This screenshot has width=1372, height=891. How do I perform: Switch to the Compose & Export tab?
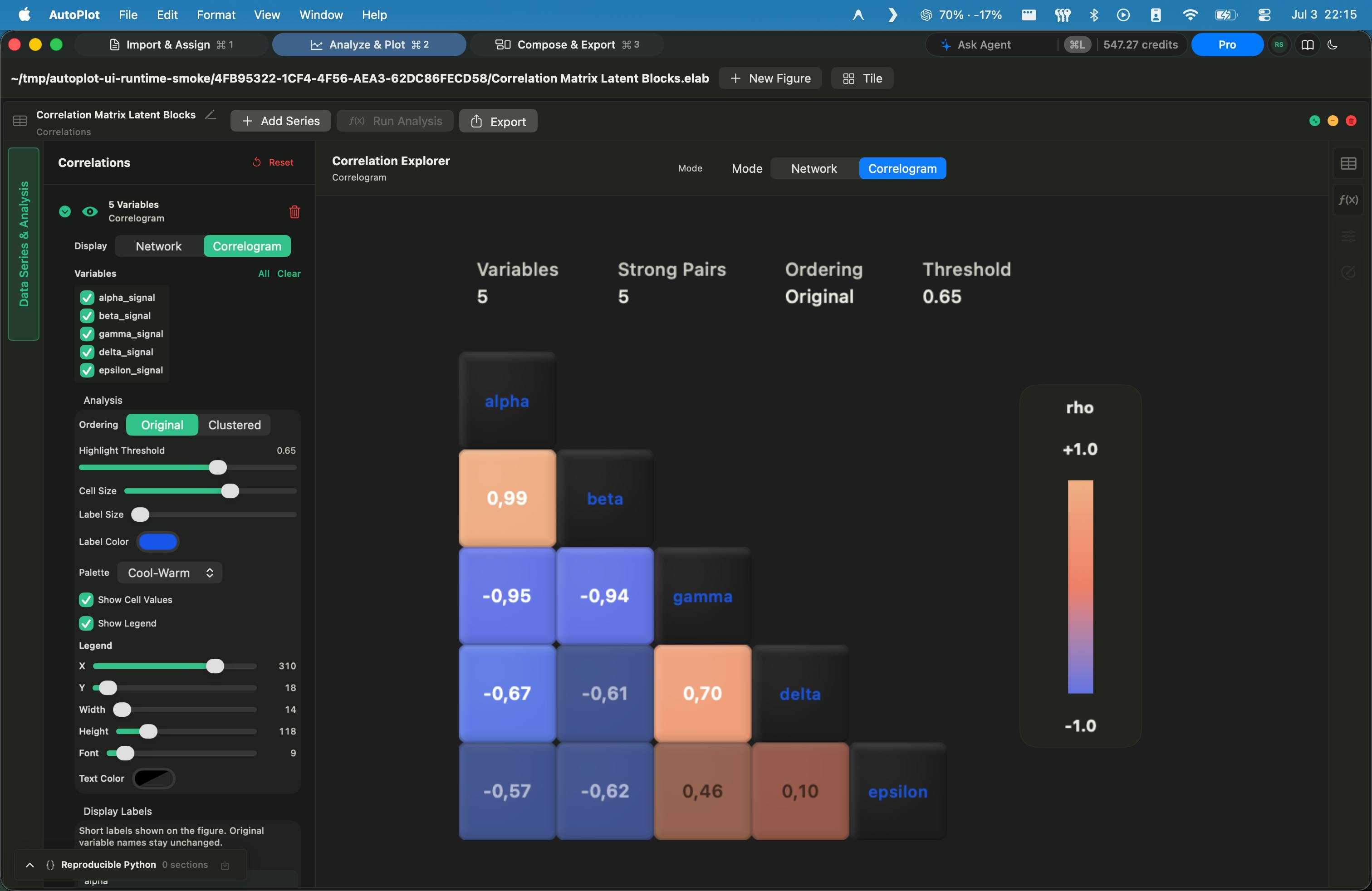pyautogui.click(x=567, y=44)
